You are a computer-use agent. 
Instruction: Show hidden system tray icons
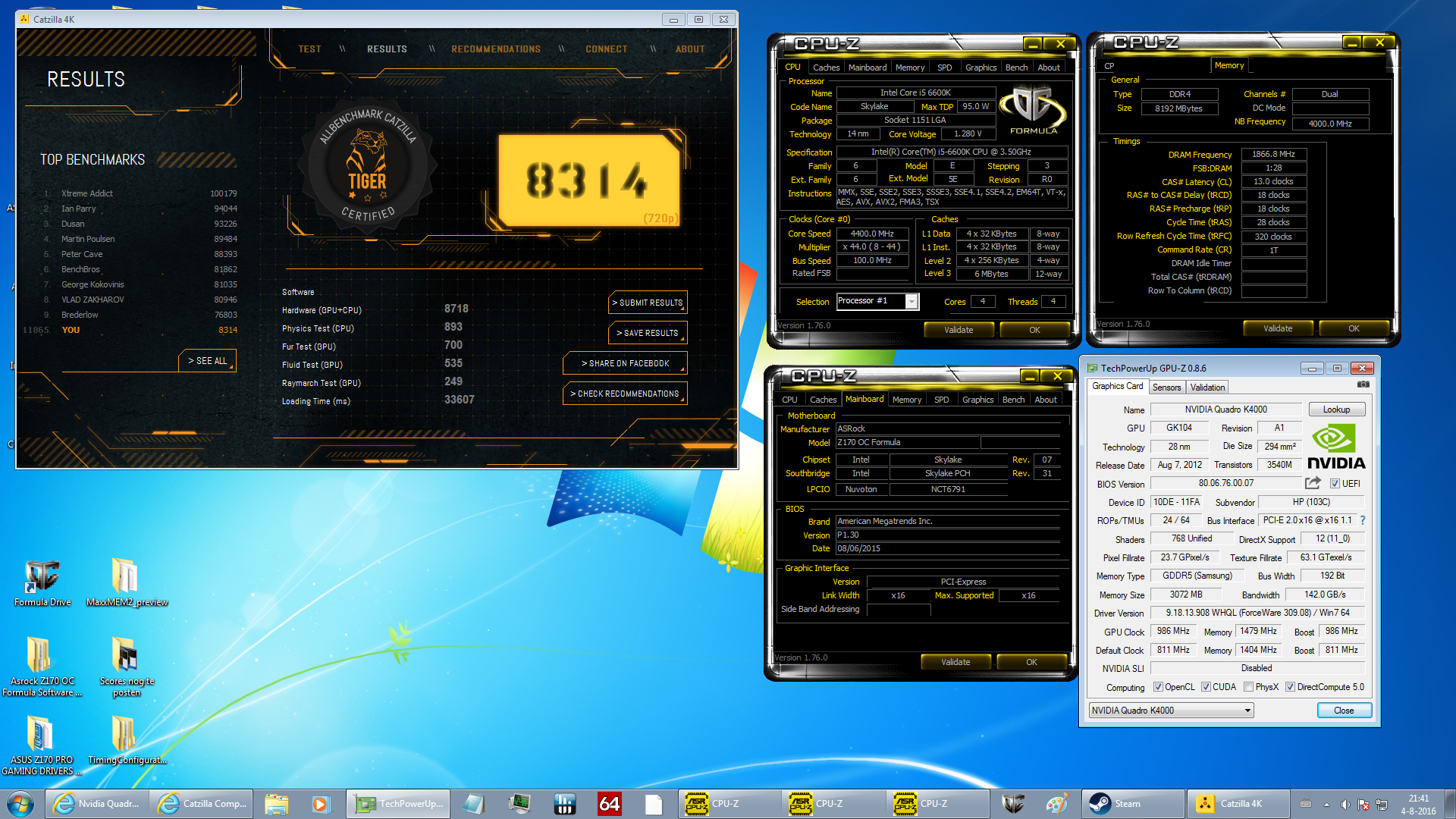(x=1326, y=805)
